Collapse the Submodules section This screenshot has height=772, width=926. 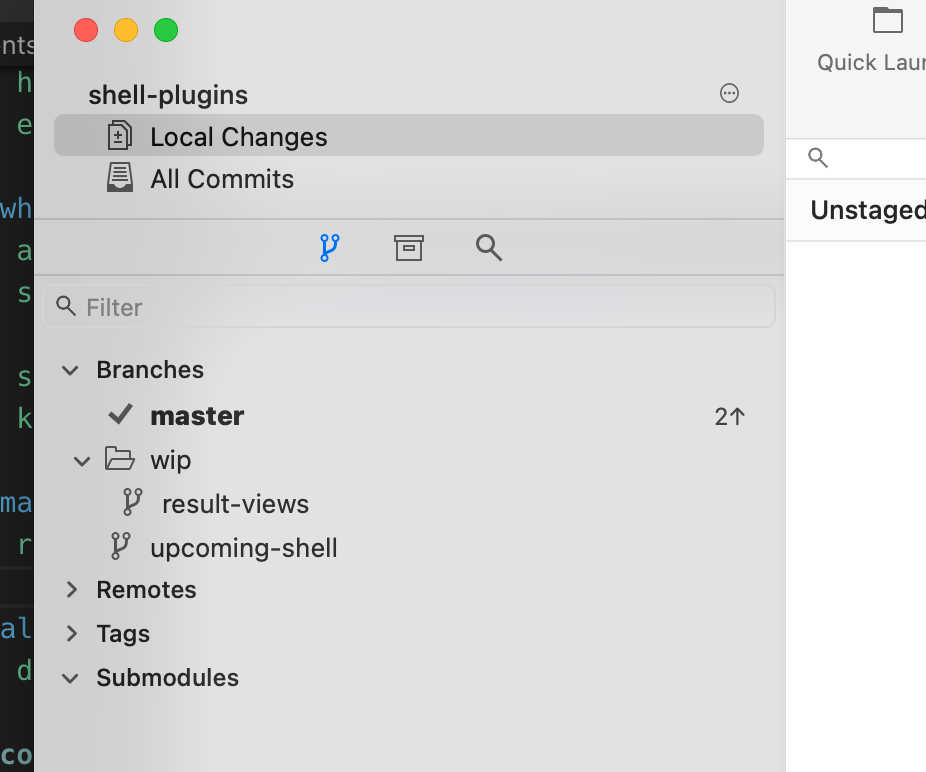(x=69, y=677)
